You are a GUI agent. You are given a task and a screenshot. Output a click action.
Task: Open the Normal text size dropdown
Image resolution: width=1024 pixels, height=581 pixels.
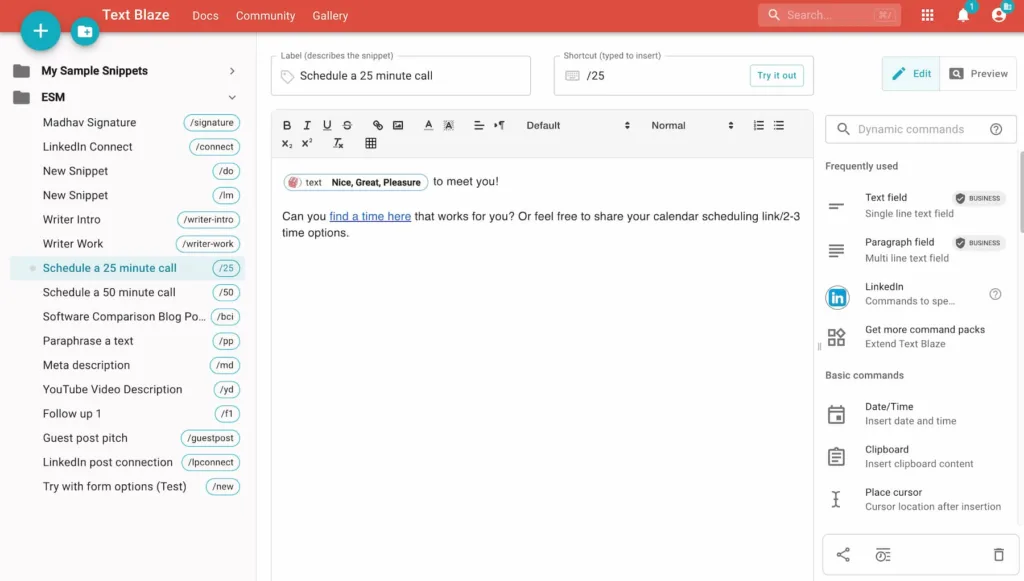pos(692,125)
